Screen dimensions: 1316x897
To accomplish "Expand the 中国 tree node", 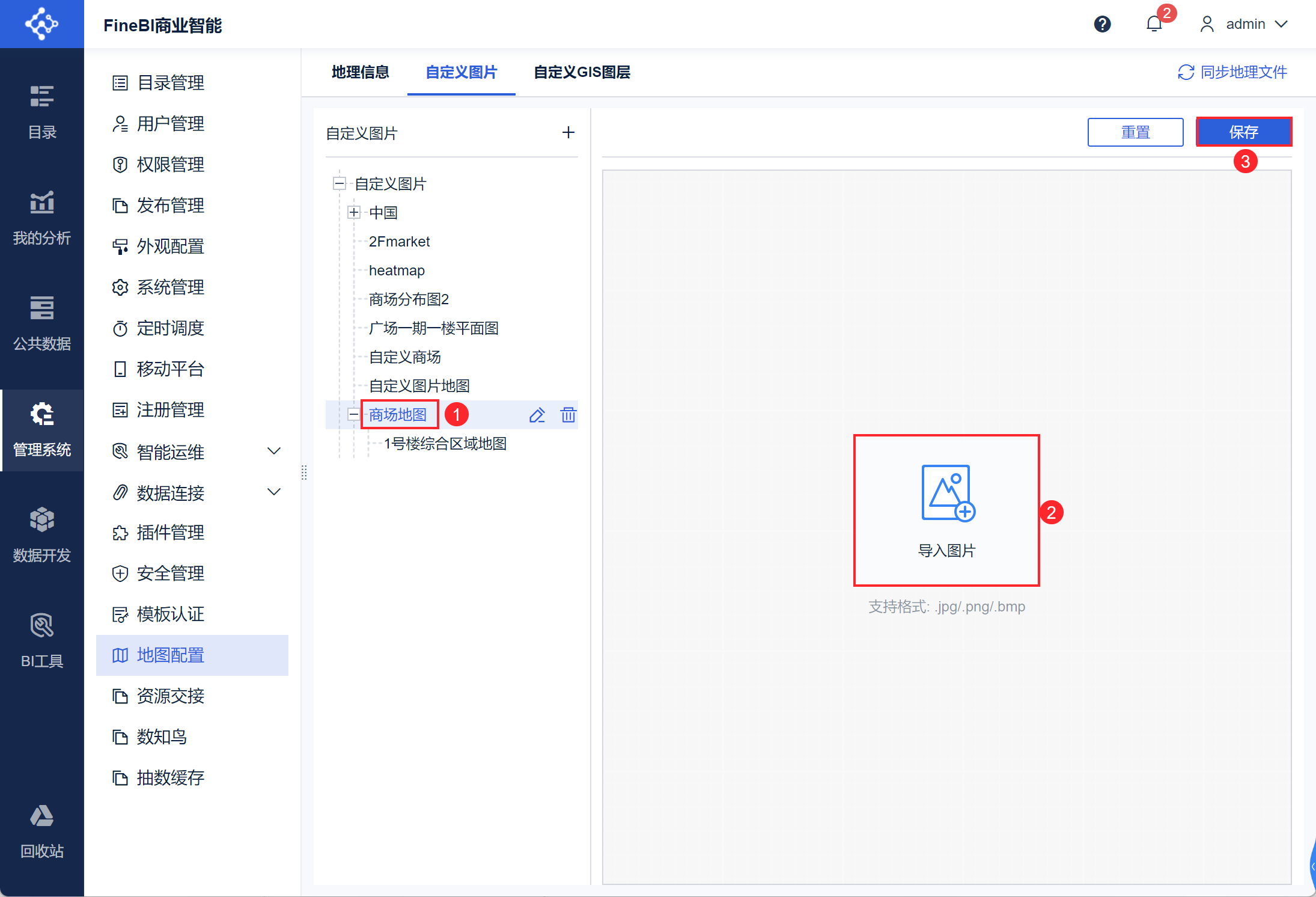I will click(x=354, y=212).
